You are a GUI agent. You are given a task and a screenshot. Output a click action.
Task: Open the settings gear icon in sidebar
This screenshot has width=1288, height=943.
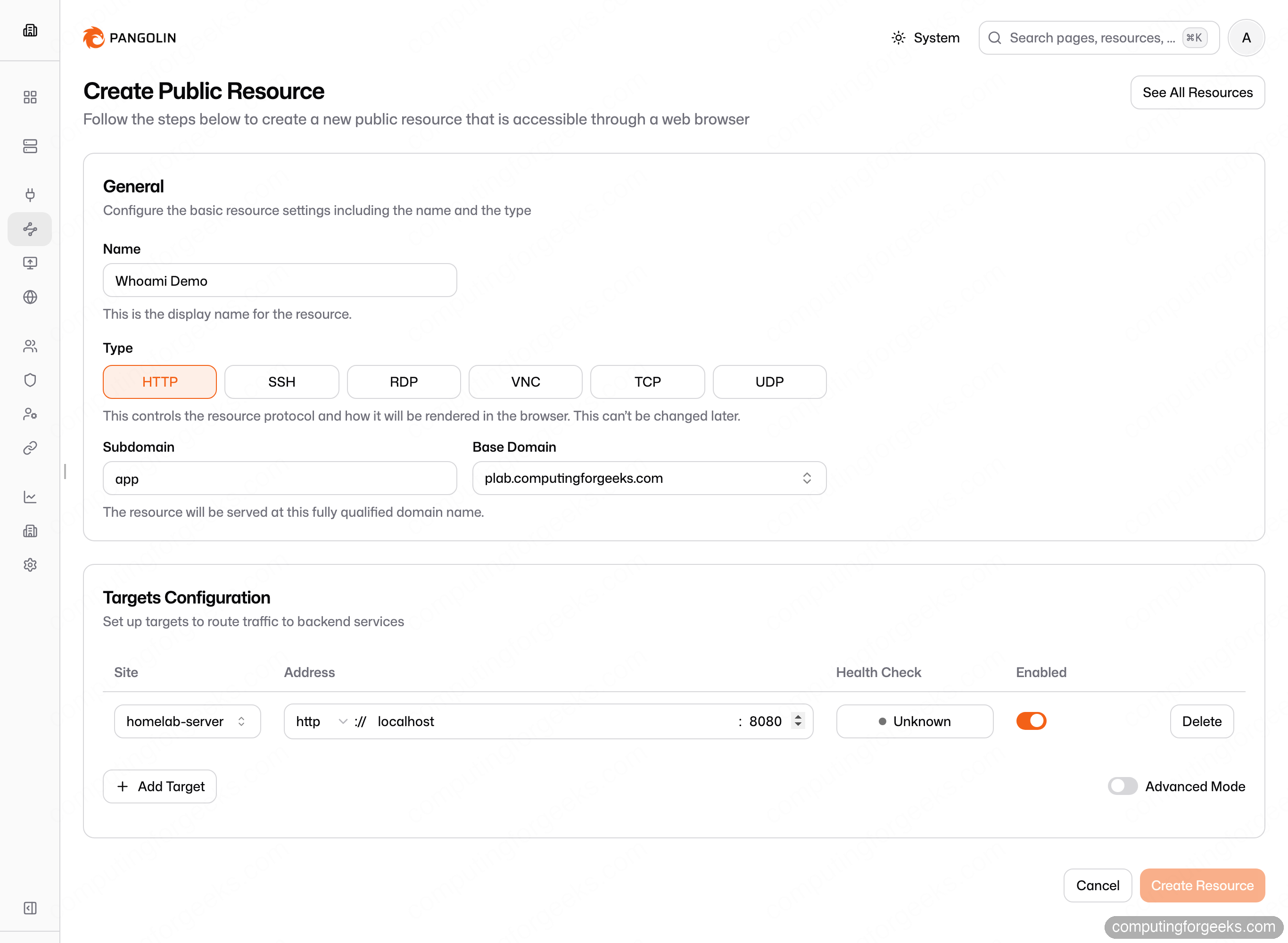(30, 565)
